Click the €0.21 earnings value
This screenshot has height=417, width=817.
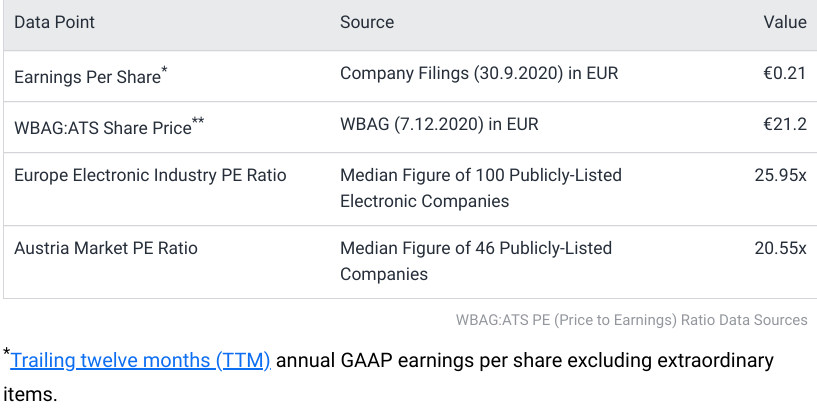(784, 74)
